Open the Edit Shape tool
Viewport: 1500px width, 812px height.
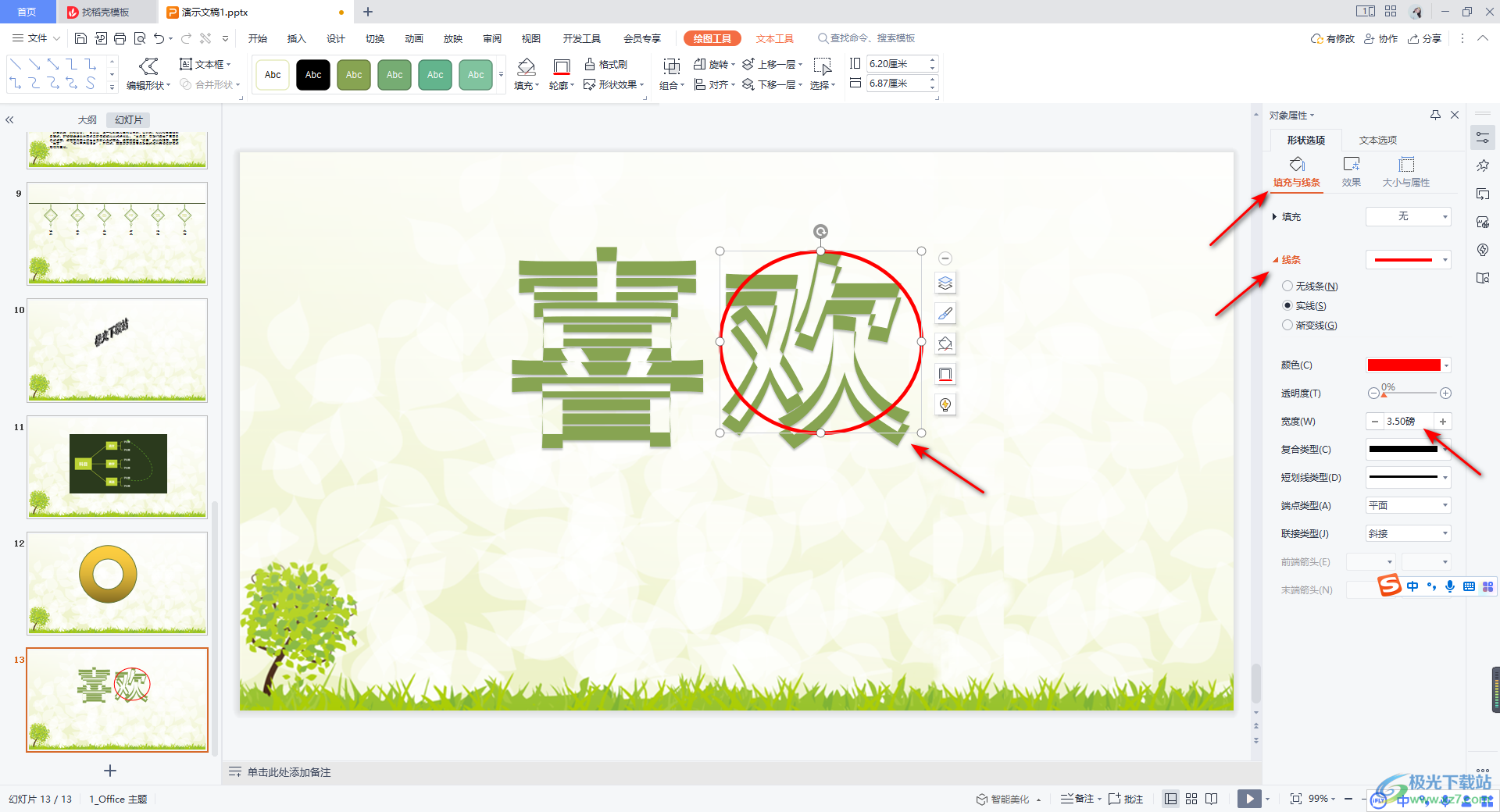(148, 74)
